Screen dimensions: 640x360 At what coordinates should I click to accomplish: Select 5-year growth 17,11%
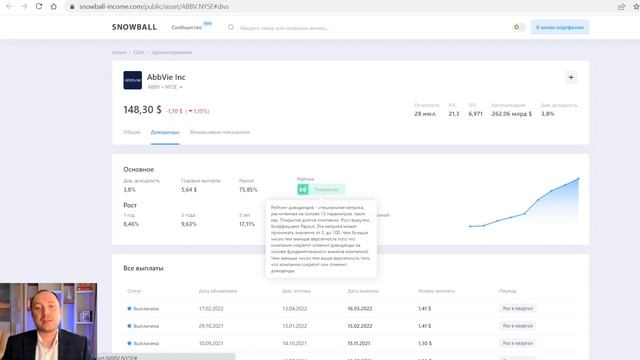click(x=247, y=224)
